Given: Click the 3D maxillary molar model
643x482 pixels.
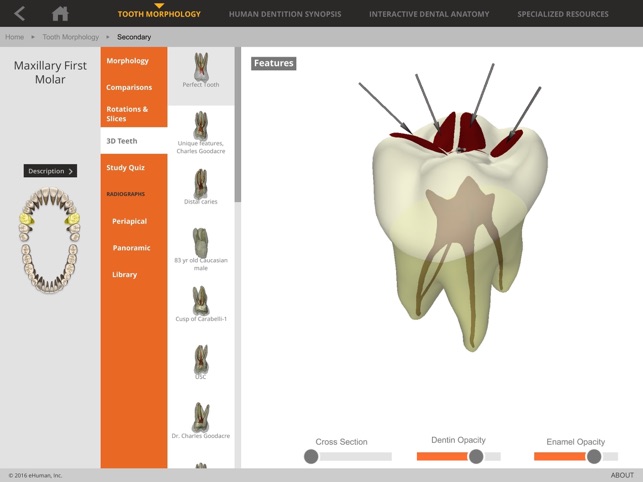Looking at the screenshot, I should tap(460, 230).
